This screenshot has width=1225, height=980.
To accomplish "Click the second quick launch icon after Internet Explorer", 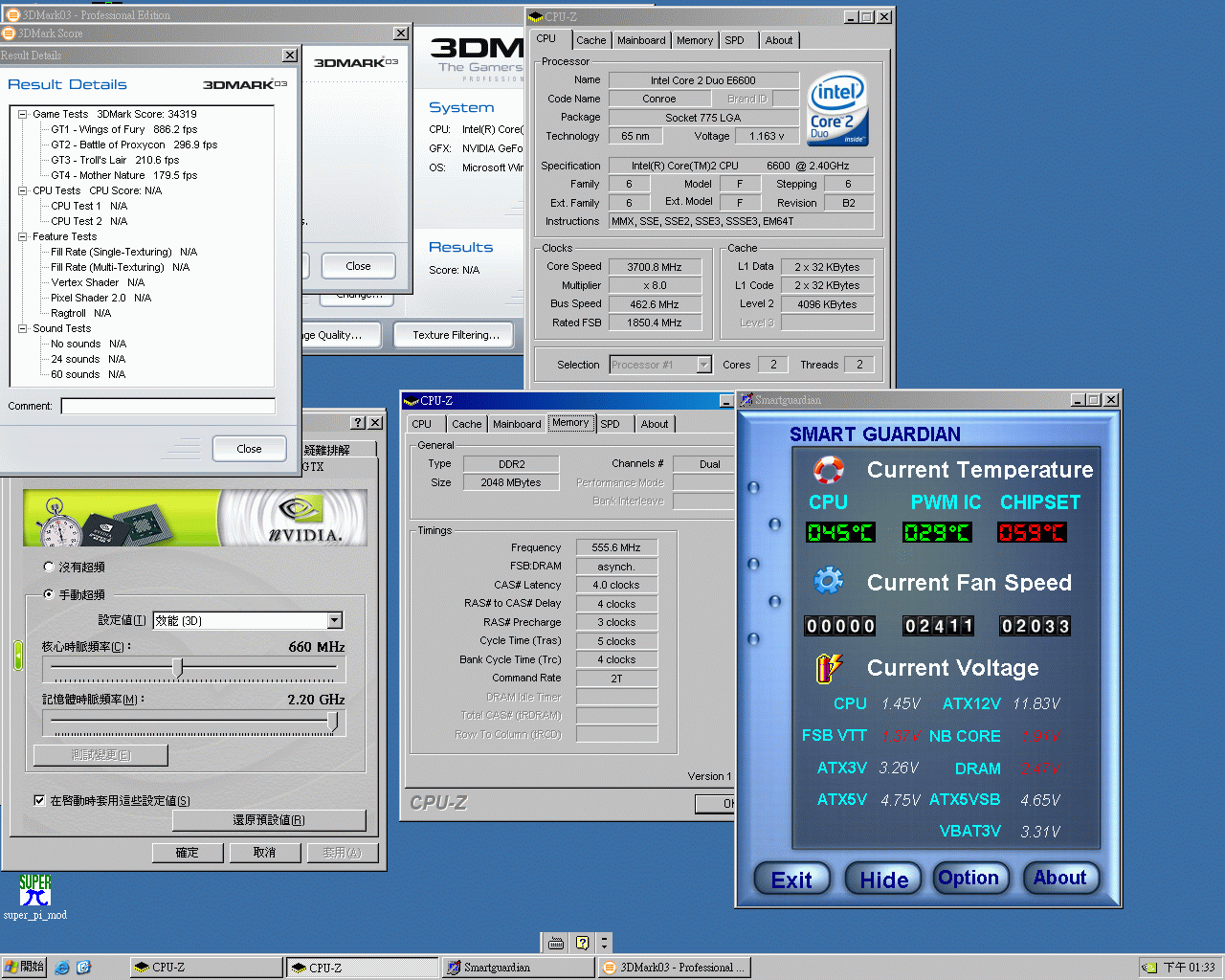I will pos(83,968).
